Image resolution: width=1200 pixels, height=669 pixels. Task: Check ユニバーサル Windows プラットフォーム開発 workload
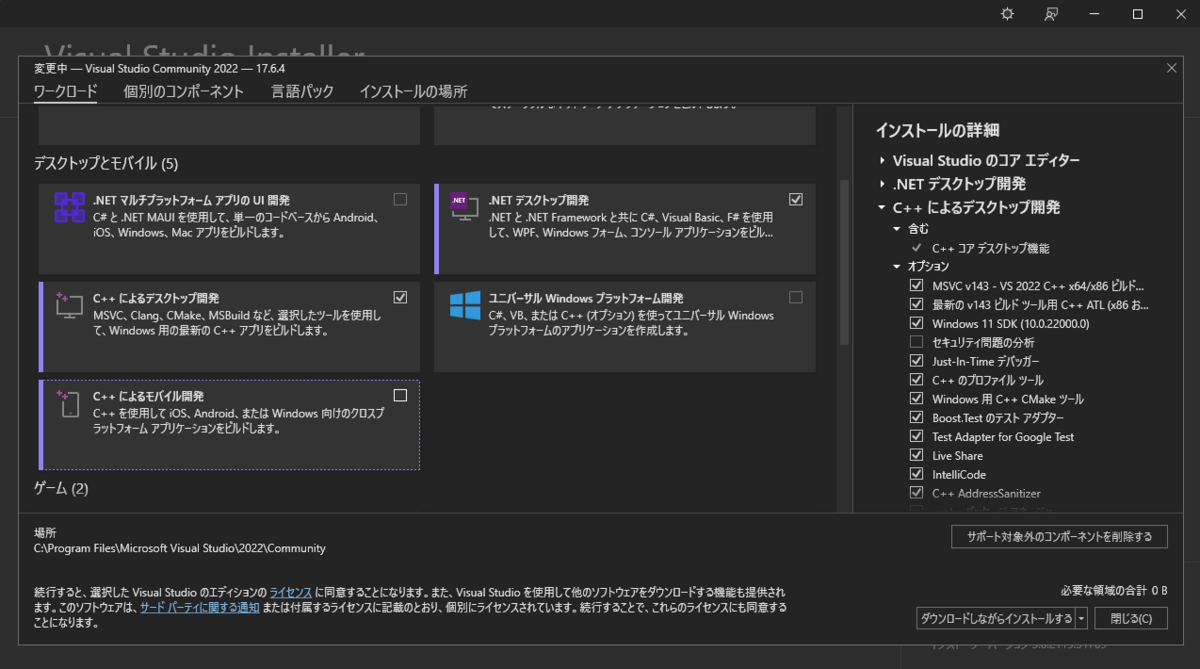(x=796, y=297)
